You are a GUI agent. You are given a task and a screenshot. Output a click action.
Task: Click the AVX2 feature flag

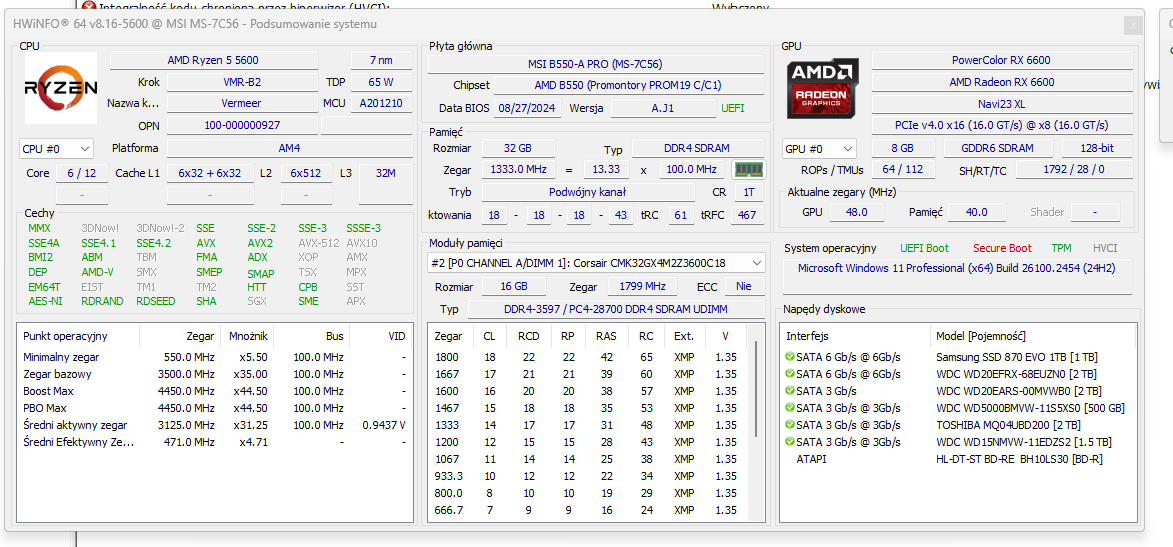click(x=260, y=242)
